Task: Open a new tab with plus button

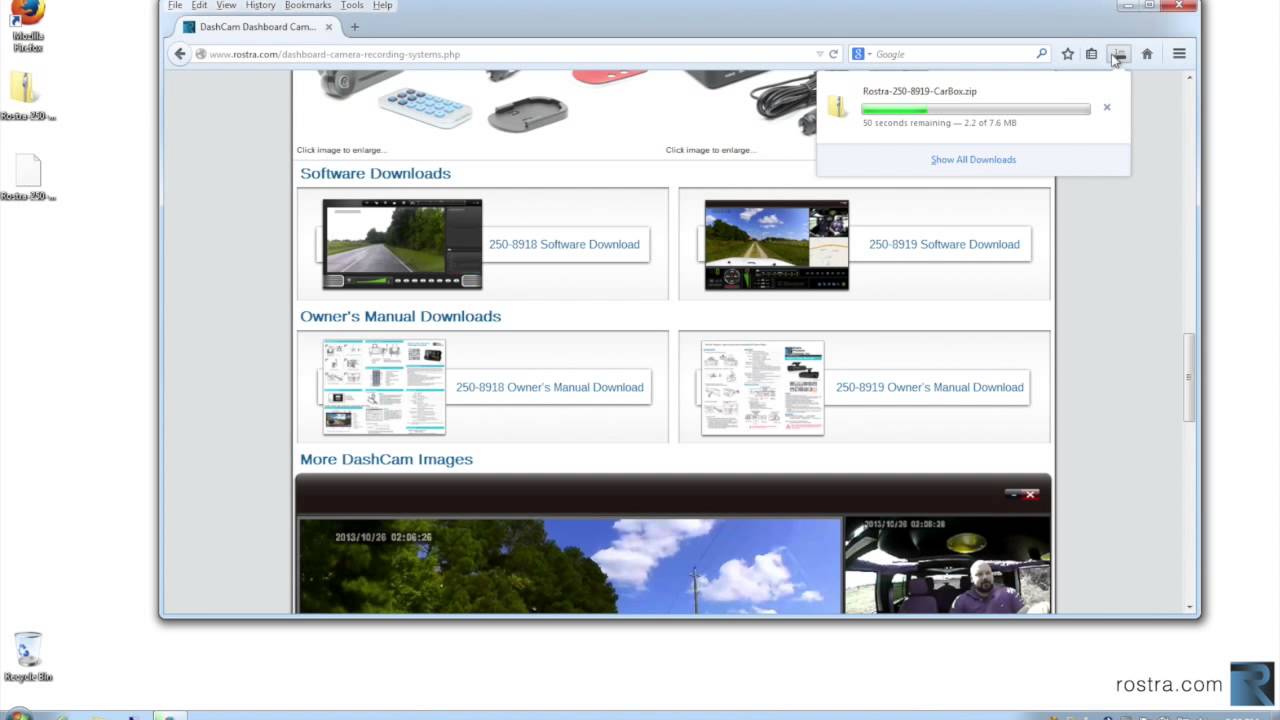Action: tap(354, 27)
